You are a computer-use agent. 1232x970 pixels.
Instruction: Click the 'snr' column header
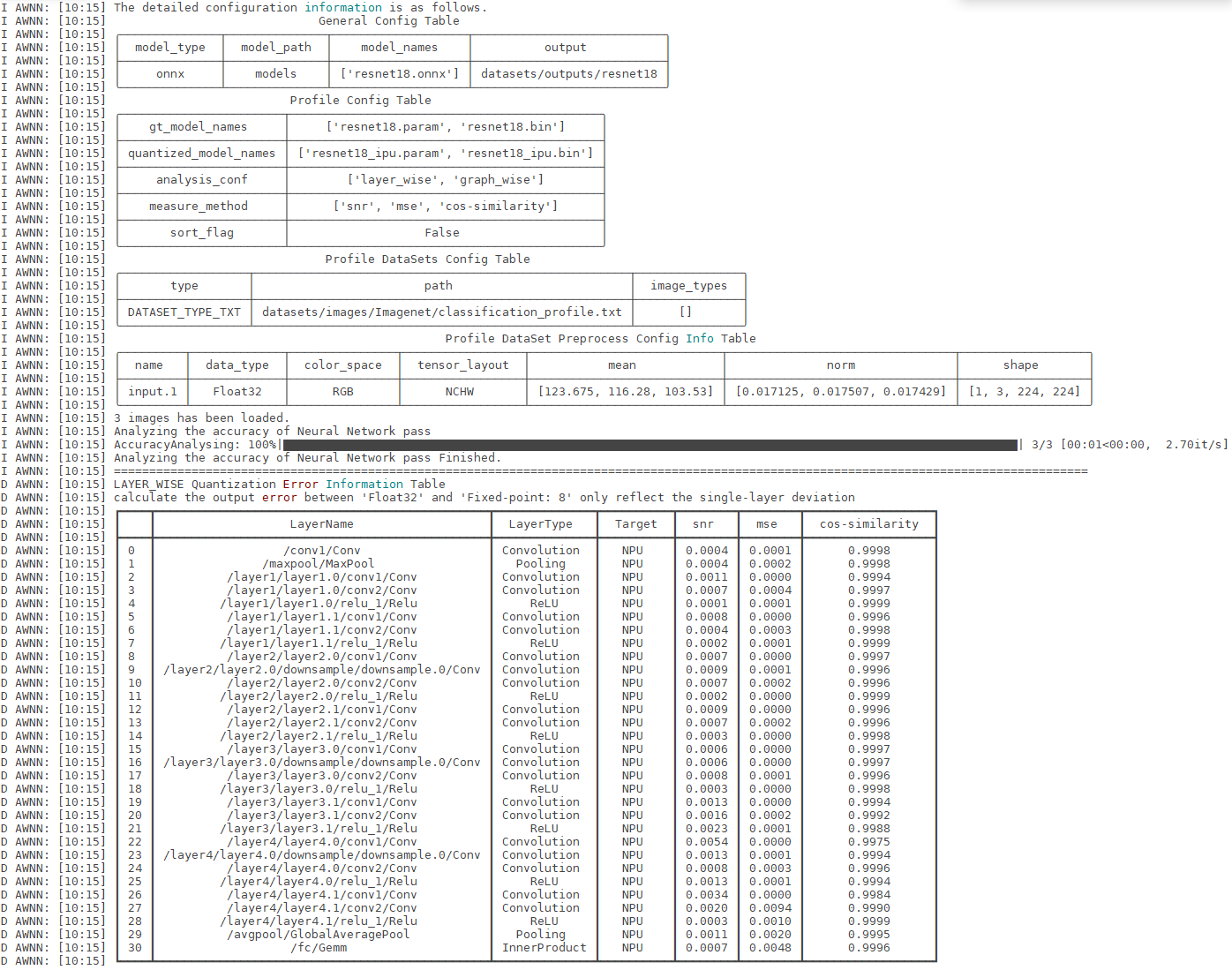coord(703,524)
